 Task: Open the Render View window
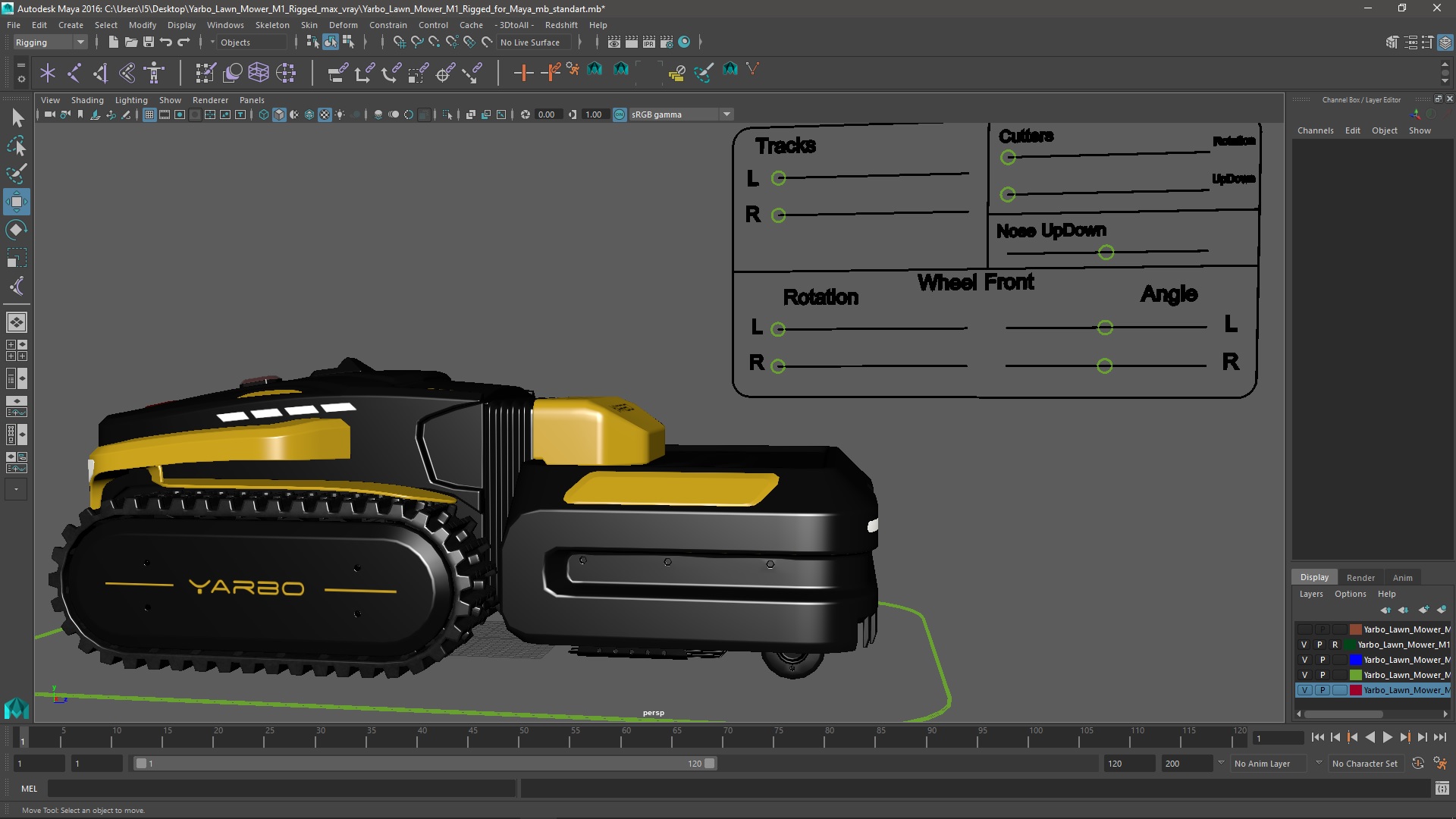(x=614, y=42)
